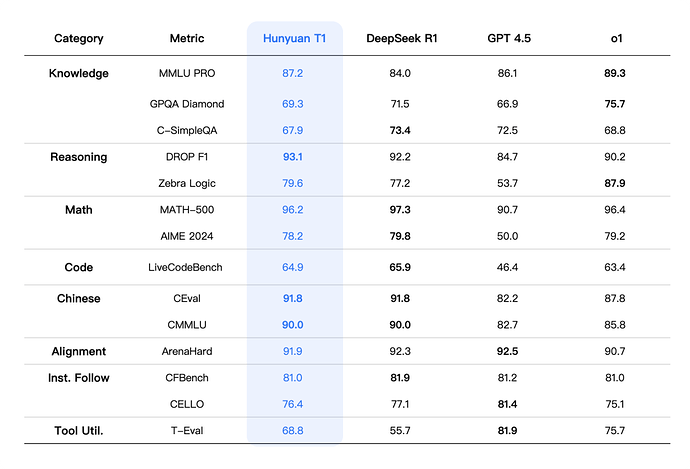Click the Tool Util. category label

pos(79,430)
